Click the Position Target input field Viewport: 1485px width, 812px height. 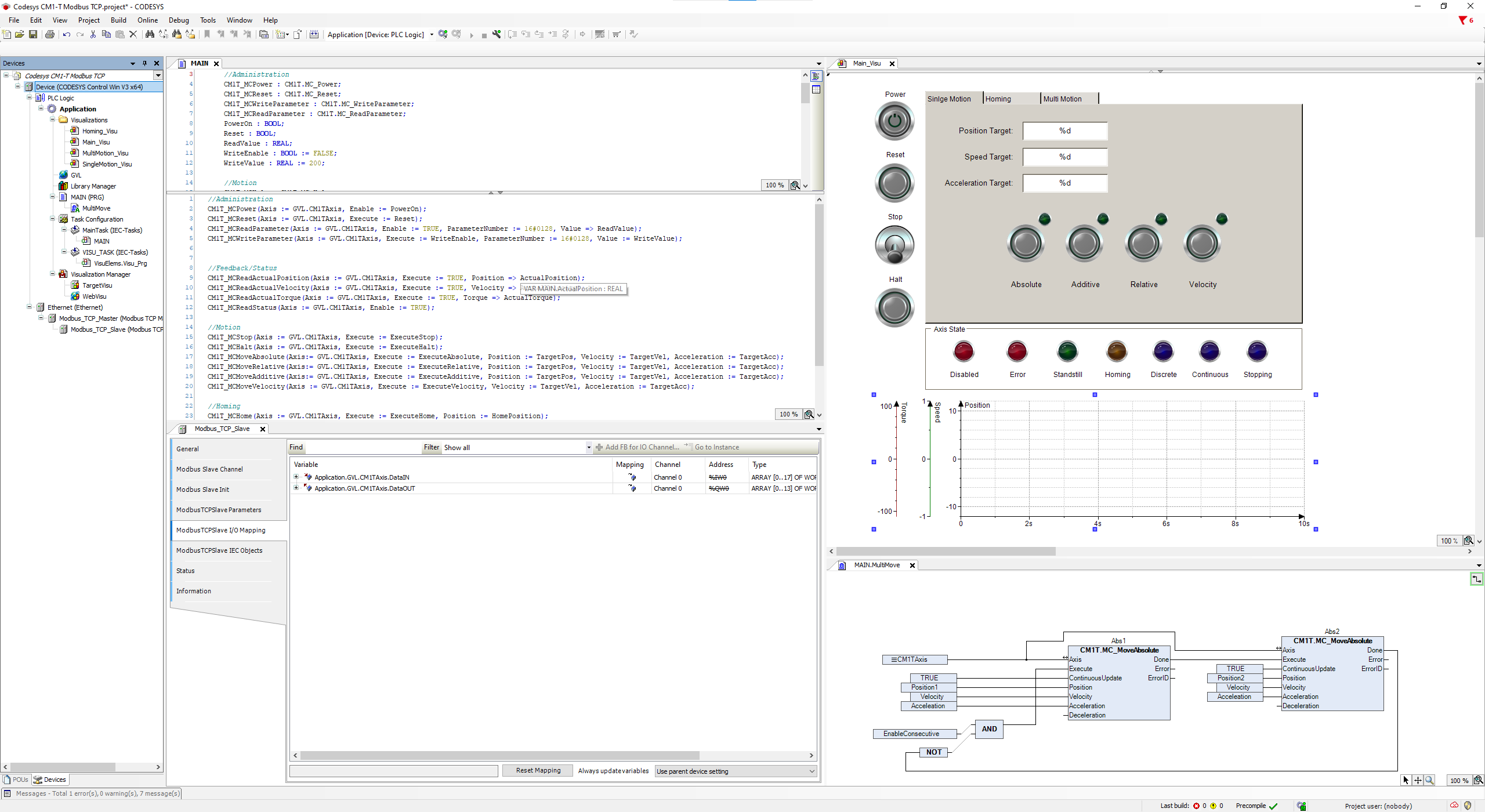tap(1064, 131)
